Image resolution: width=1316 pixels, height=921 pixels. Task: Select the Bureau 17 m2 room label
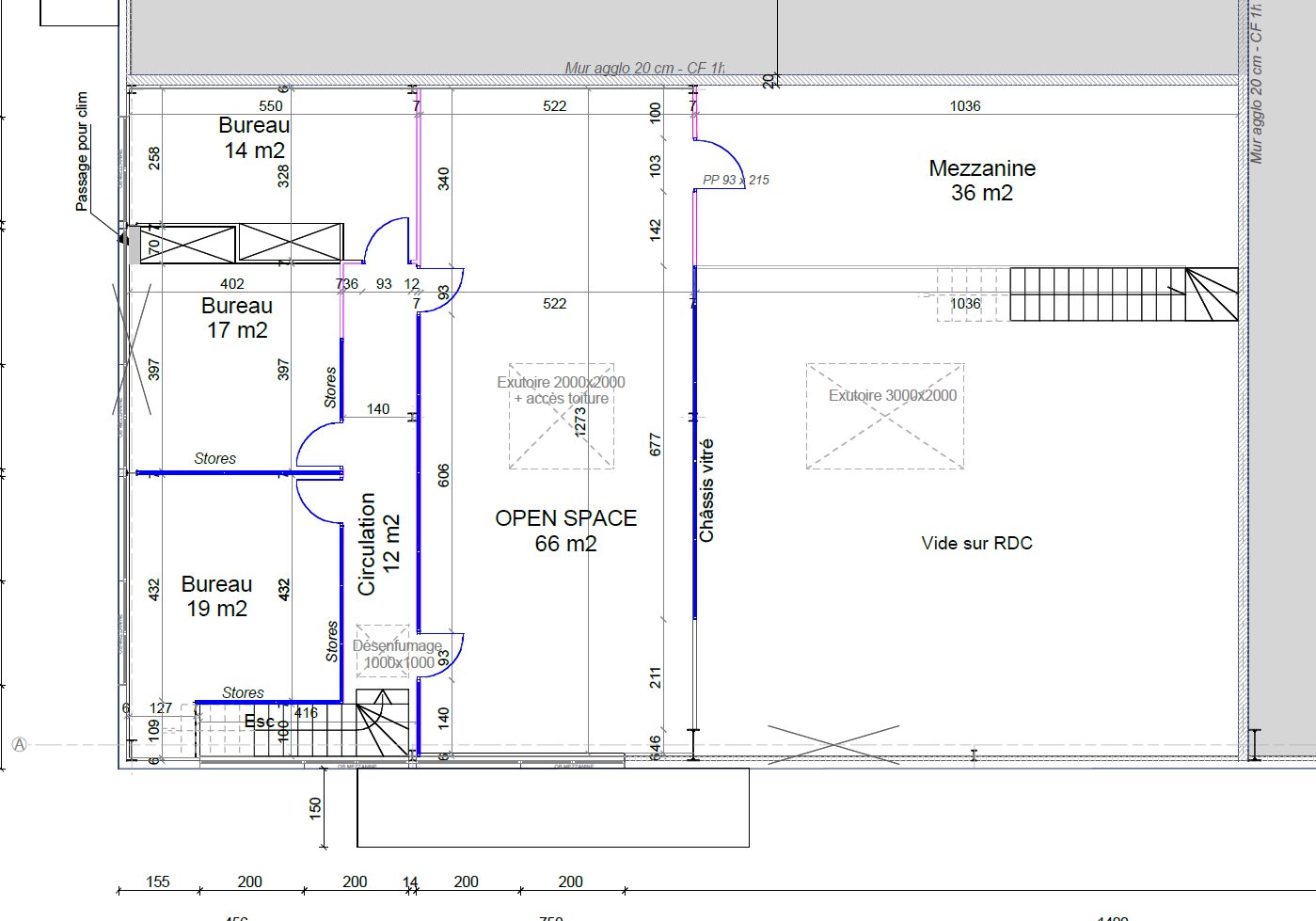237,318
